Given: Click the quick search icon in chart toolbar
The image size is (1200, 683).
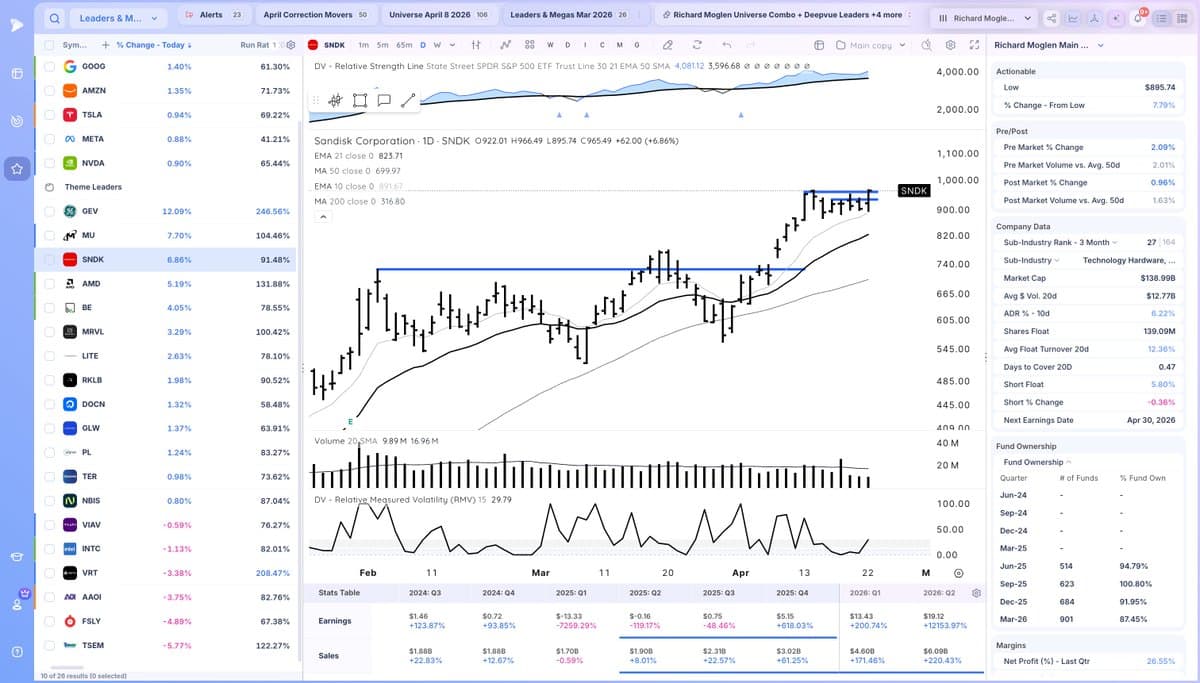Looking at the screenshot, I should click(926, 45).
